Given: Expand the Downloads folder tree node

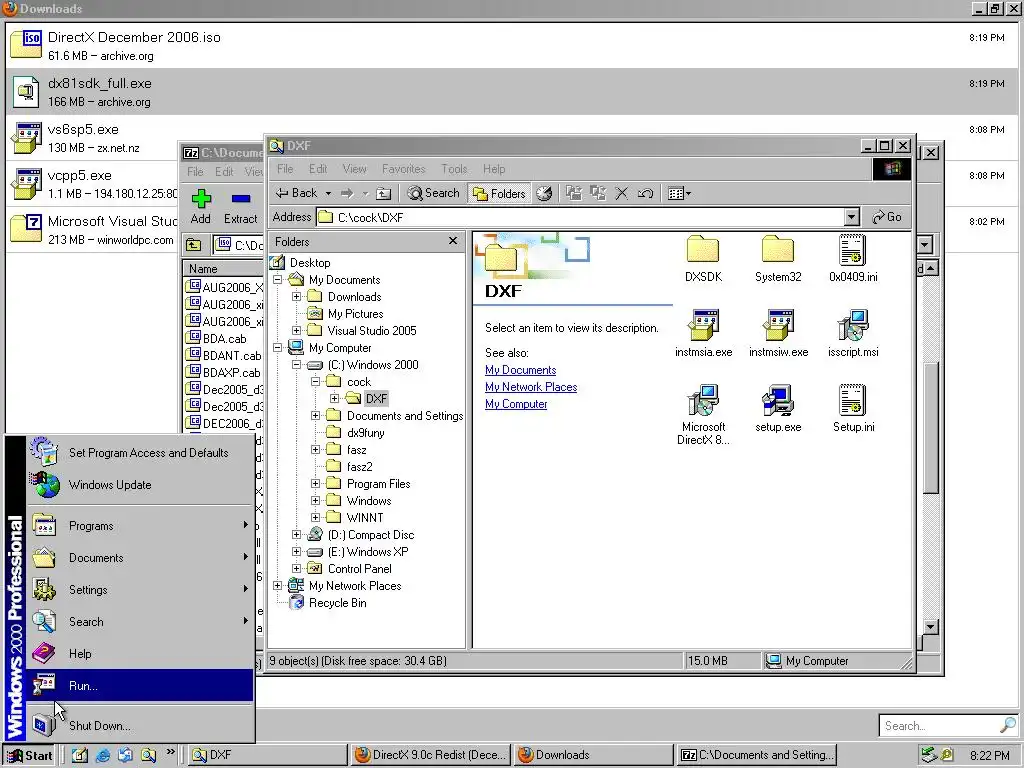Looking at the screenshot, I should point(296,296).
